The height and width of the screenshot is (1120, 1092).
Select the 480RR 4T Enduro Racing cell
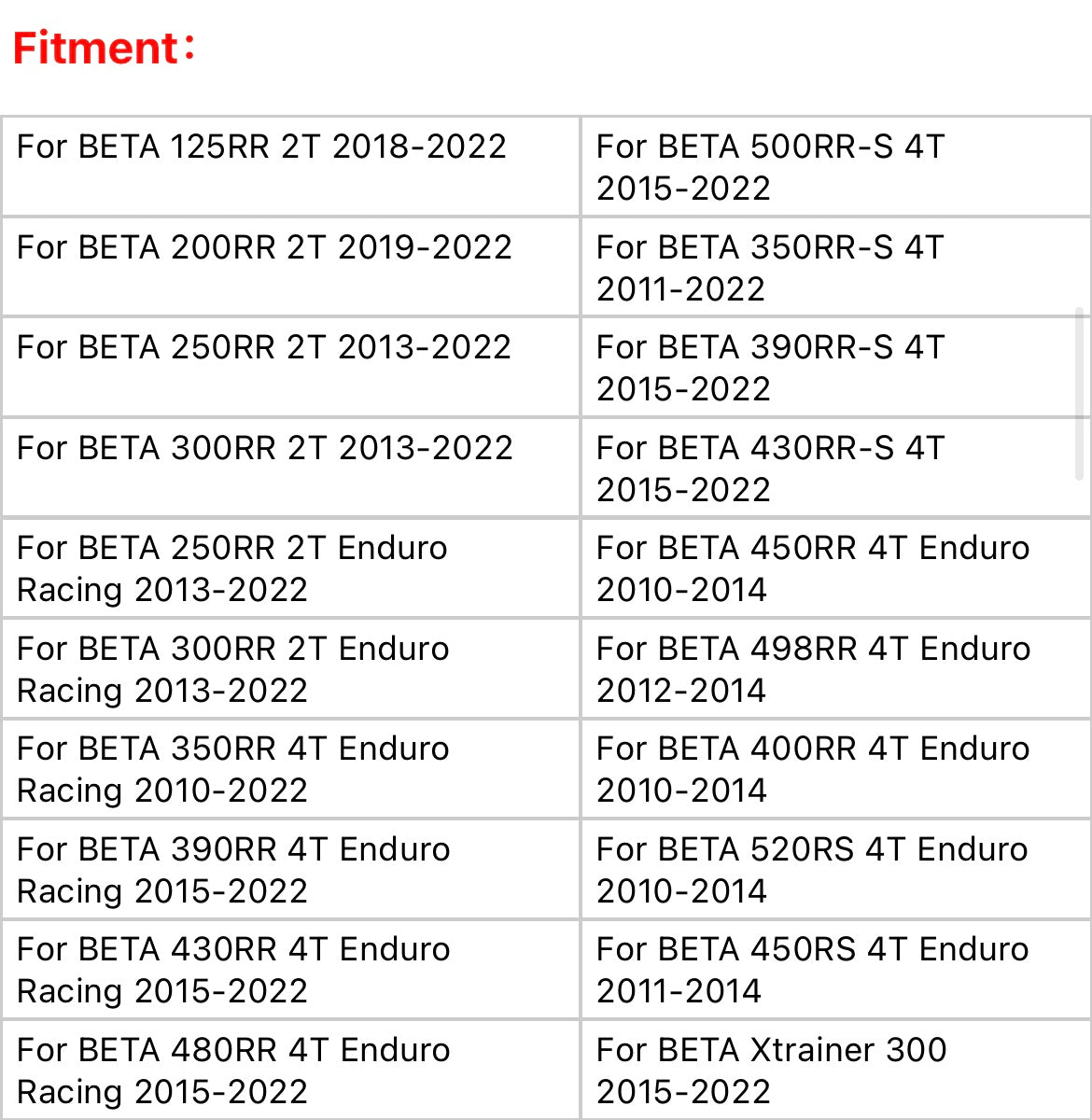click(290, 1070)
